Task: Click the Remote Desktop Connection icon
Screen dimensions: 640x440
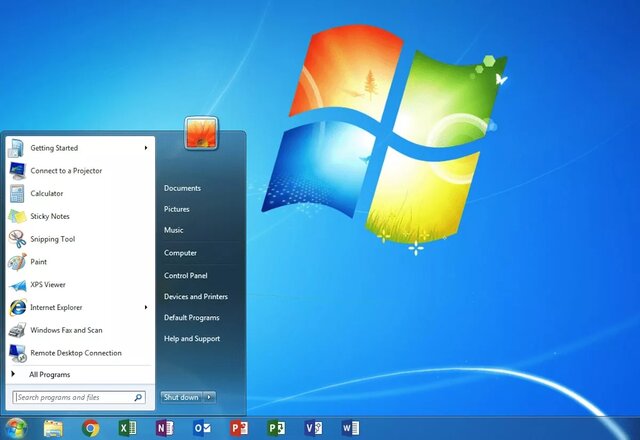Action: coord(18,353)
